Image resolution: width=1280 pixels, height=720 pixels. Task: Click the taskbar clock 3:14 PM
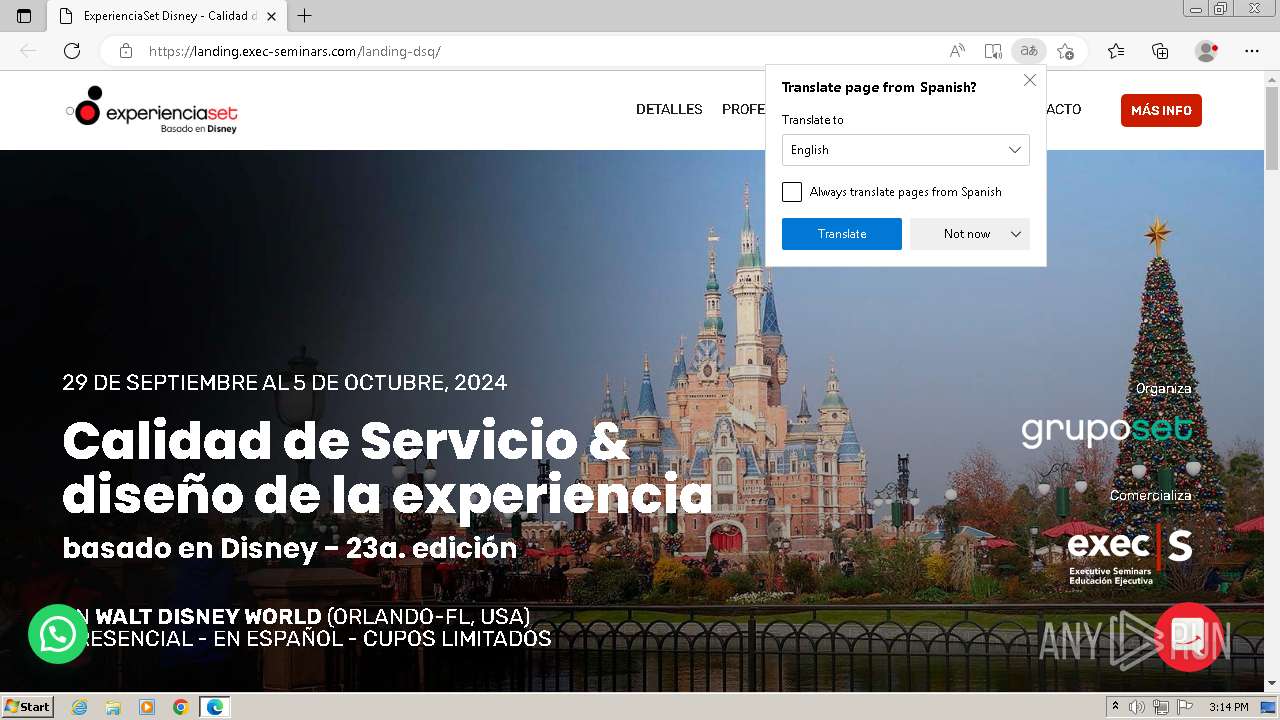pos(1228,707)
